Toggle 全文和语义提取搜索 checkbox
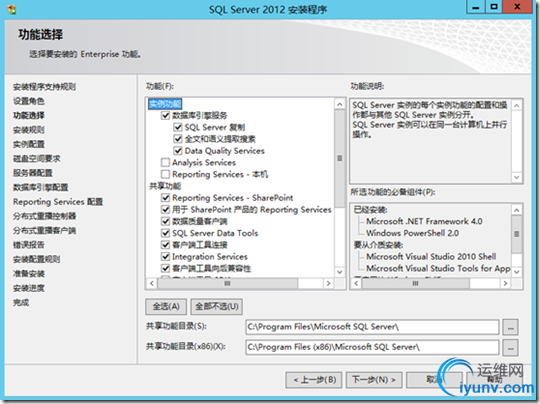 coord(178,139)
